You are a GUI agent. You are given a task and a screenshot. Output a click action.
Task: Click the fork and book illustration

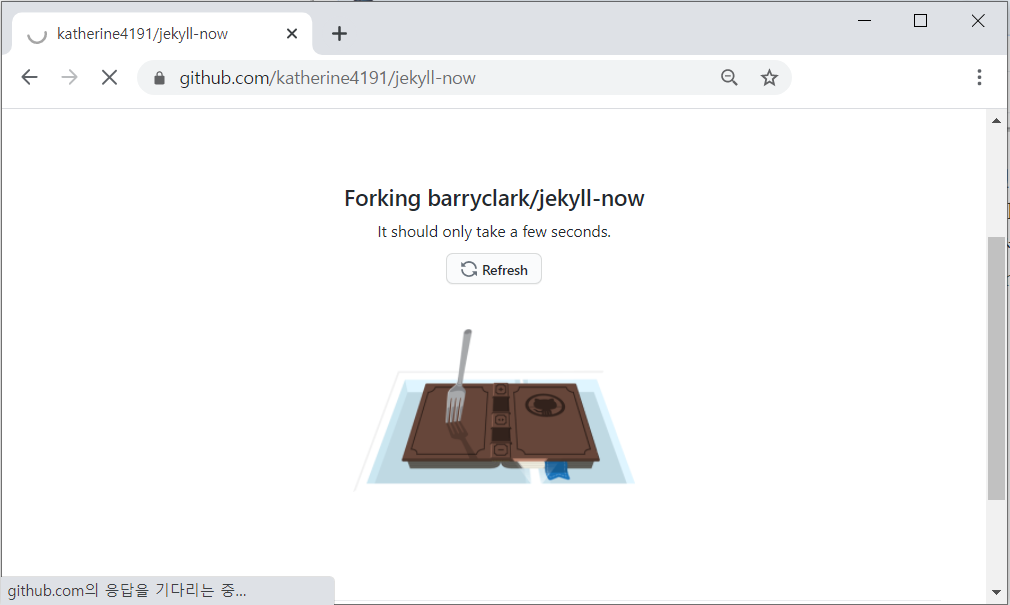pyautogui.click(x=494, y=409)
